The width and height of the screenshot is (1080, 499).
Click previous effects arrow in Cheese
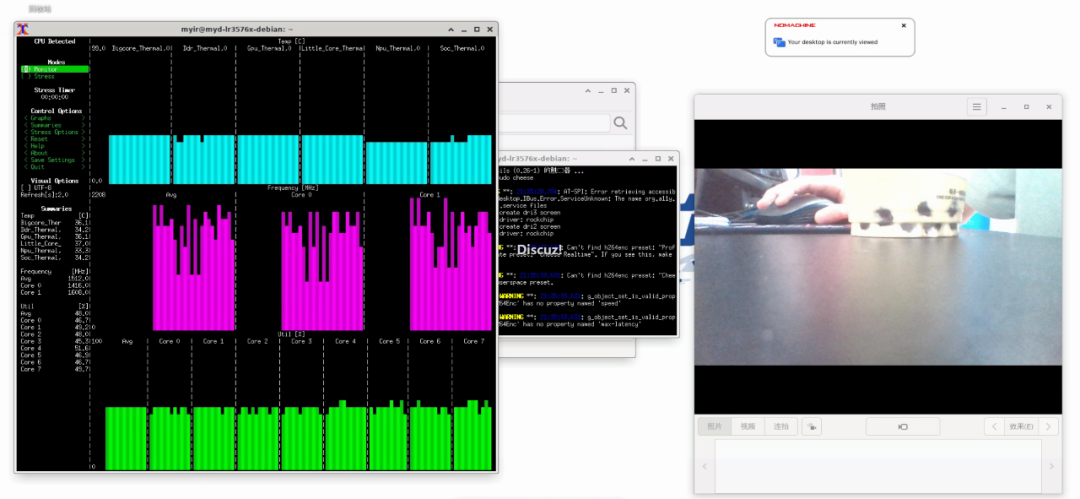click(994, 427)
